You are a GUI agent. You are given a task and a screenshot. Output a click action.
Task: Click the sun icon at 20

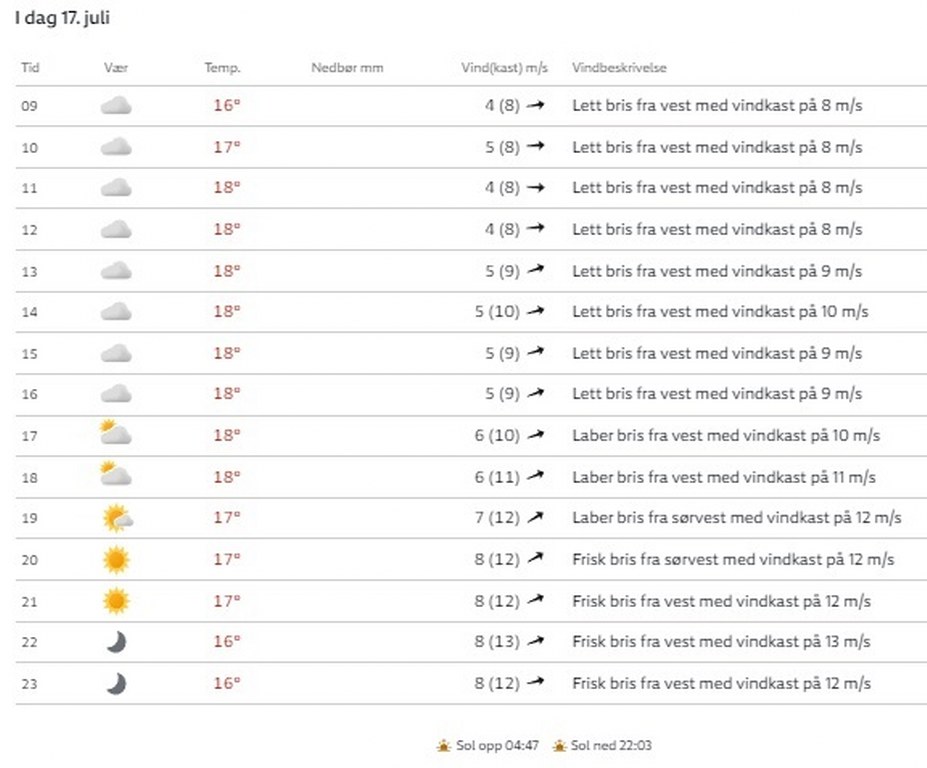pos(116,559)
